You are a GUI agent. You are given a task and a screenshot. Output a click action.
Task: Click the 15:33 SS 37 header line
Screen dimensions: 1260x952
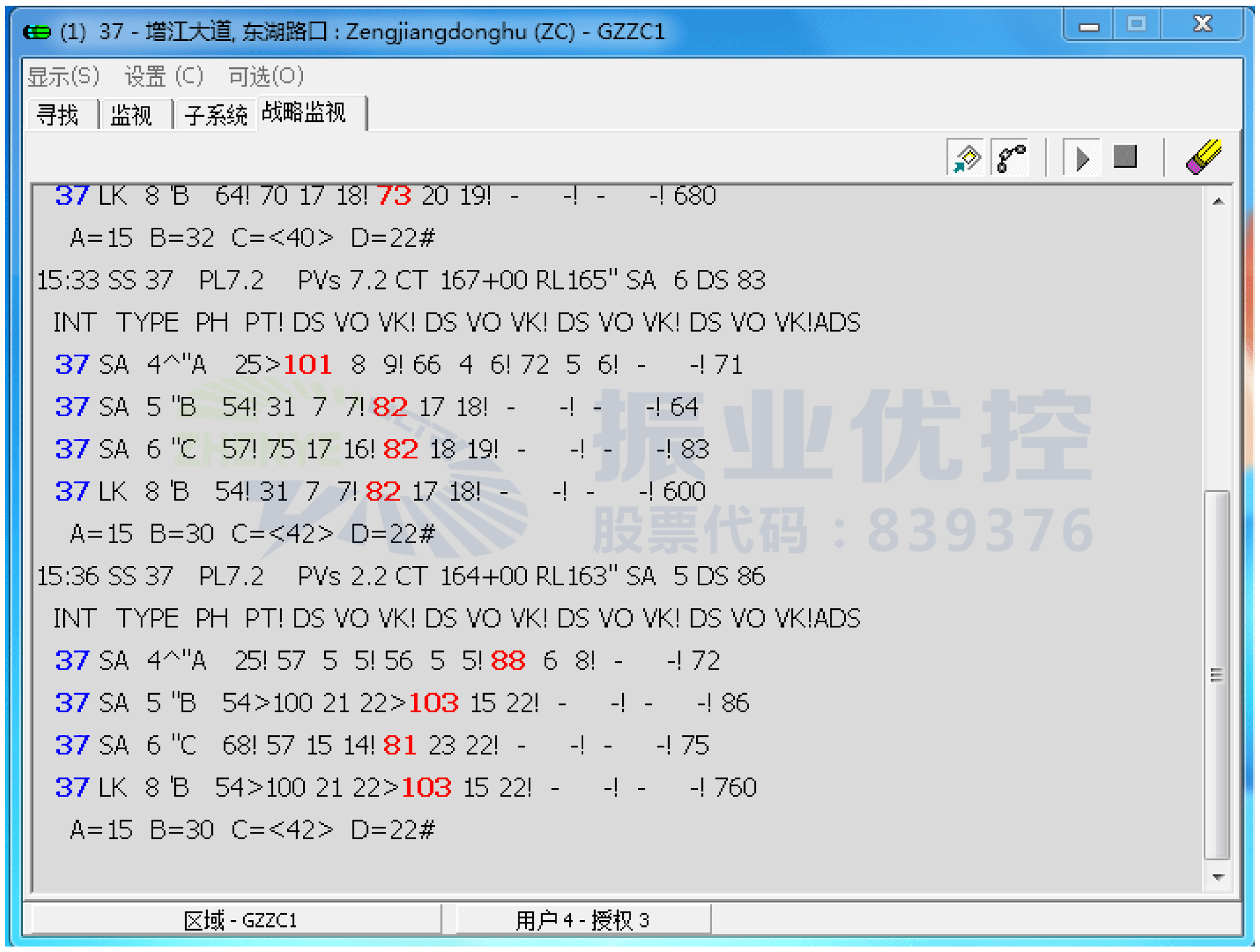pyautogui.click(x=401, y=281)
